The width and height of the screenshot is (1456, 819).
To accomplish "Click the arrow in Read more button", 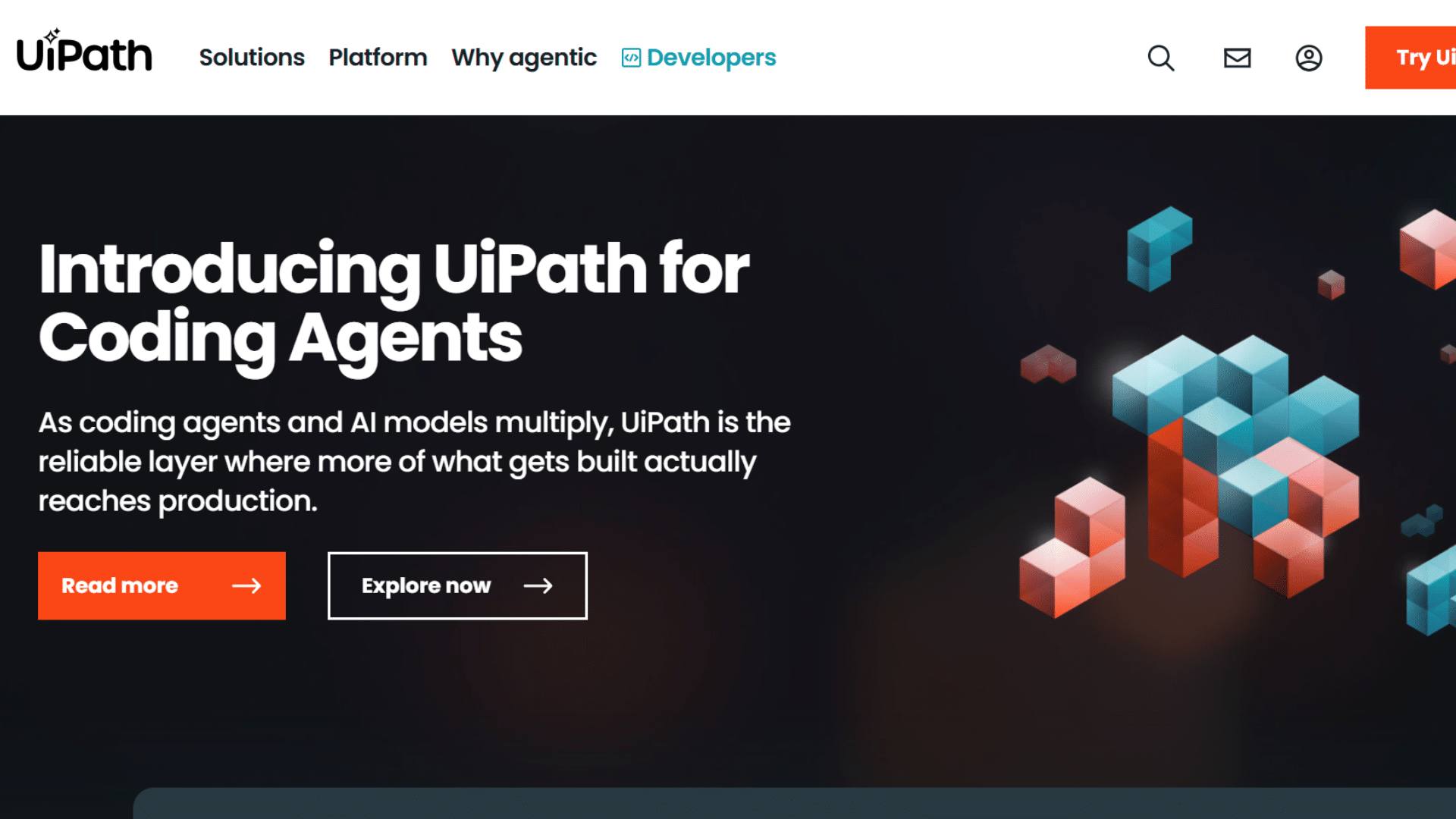I will click(246, 585).
